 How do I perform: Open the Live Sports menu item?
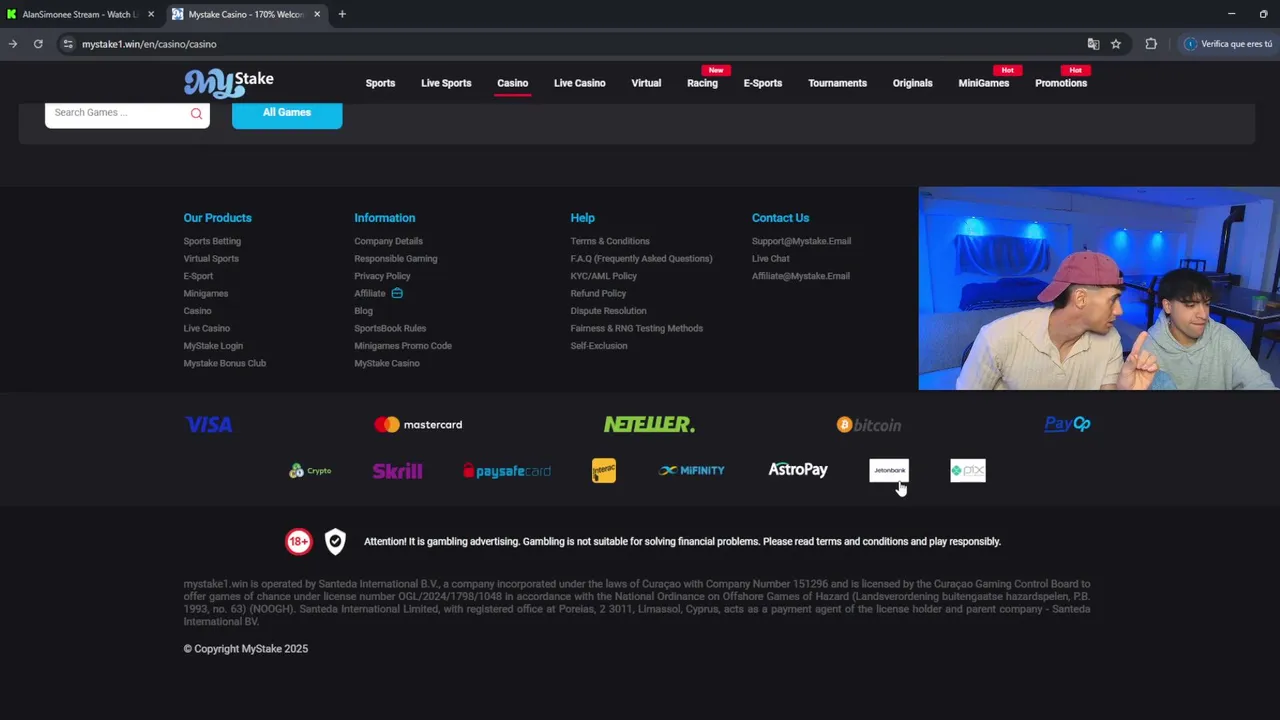[x=446, y=83]
